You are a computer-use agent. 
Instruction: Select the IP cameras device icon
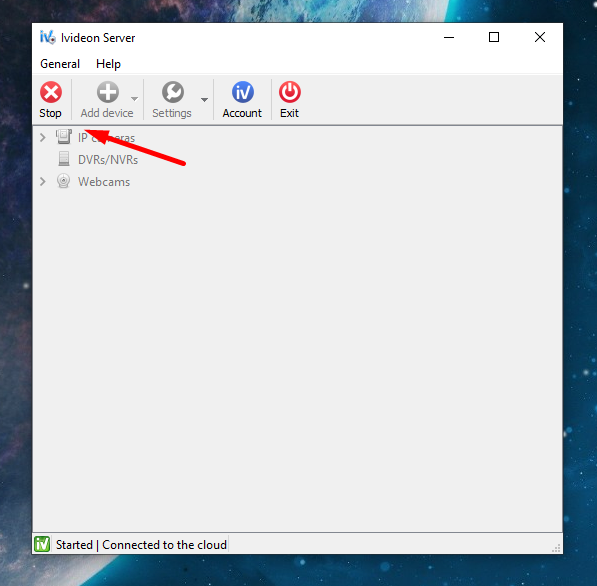64,137
